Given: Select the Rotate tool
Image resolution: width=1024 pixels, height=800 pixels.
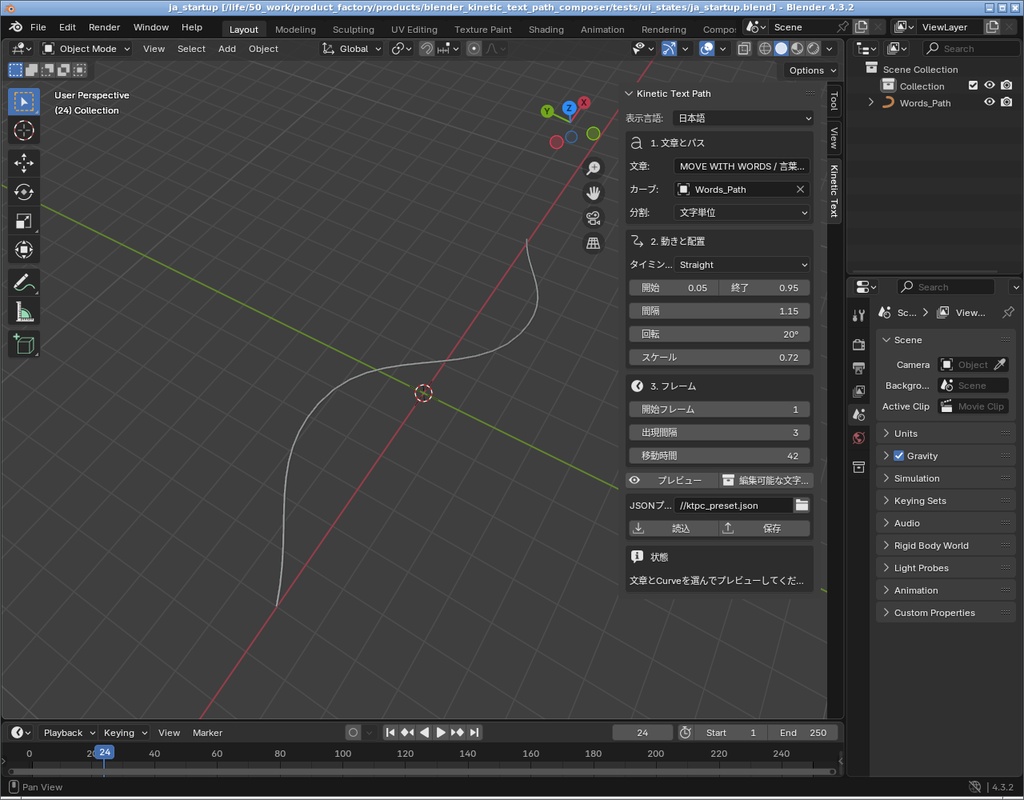Looking at the screenshot, I should click(24, 192).
